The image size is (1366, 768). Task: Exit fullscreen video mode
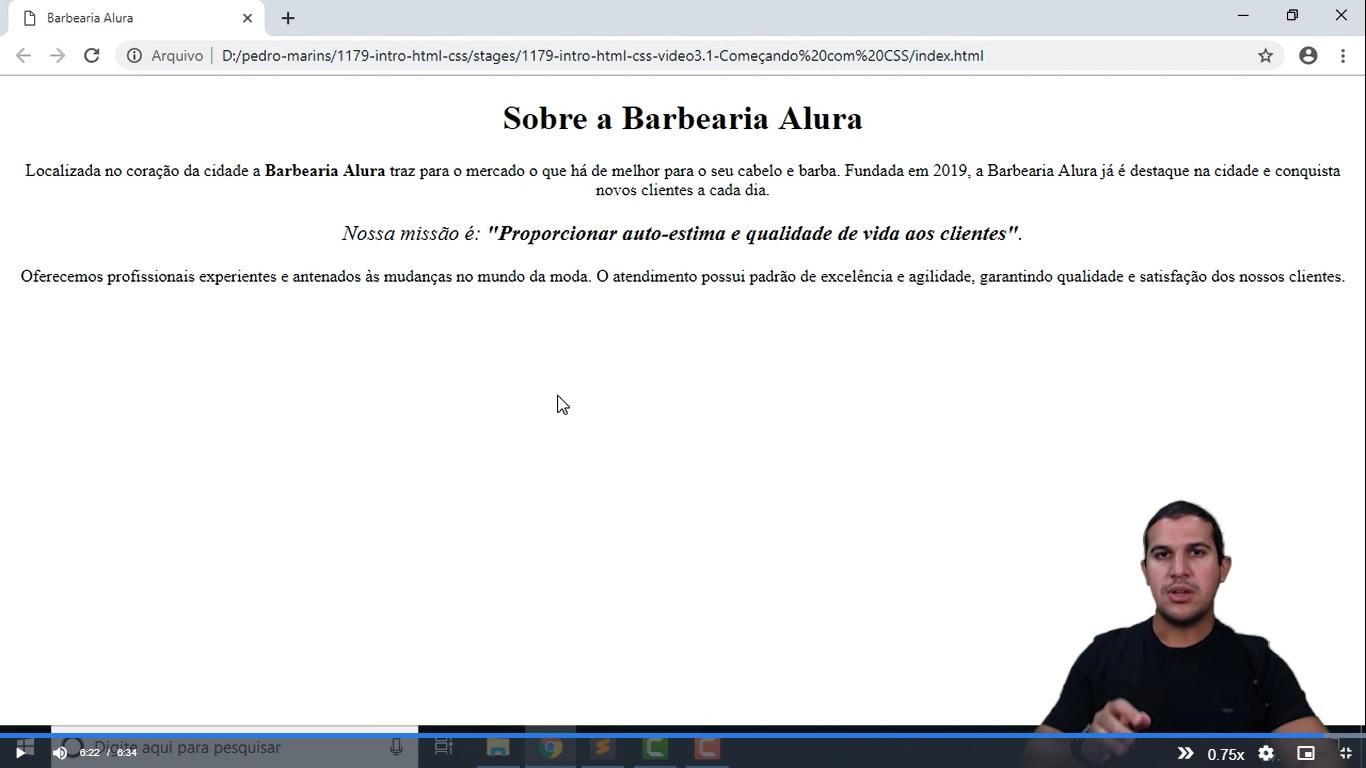tap(1345, 753)
